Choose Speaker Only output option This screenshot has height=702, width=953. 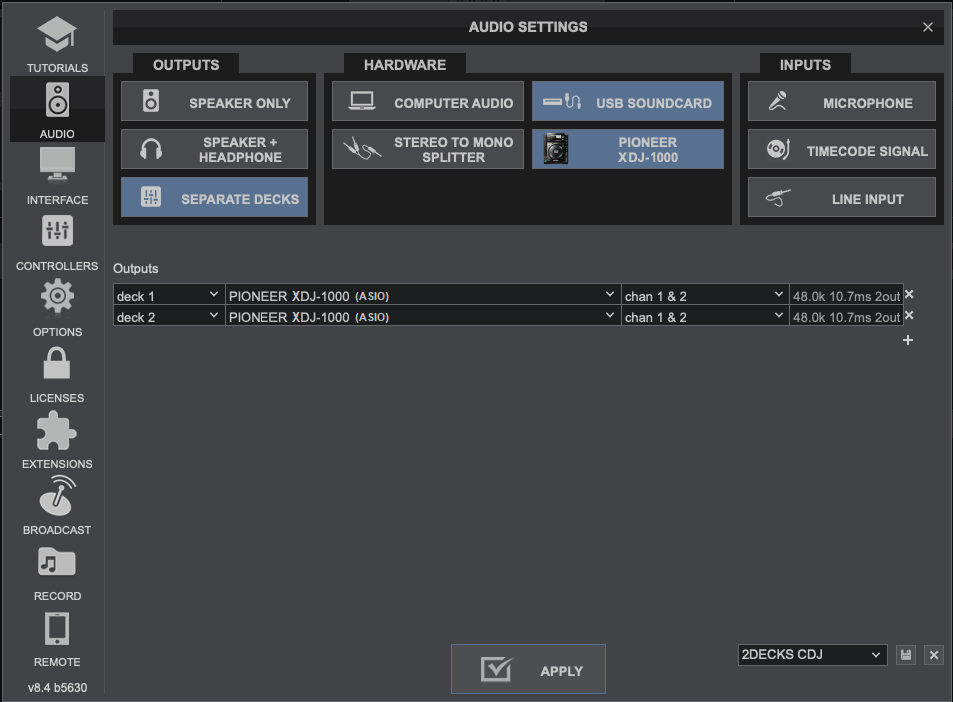[x=215, y=102]
